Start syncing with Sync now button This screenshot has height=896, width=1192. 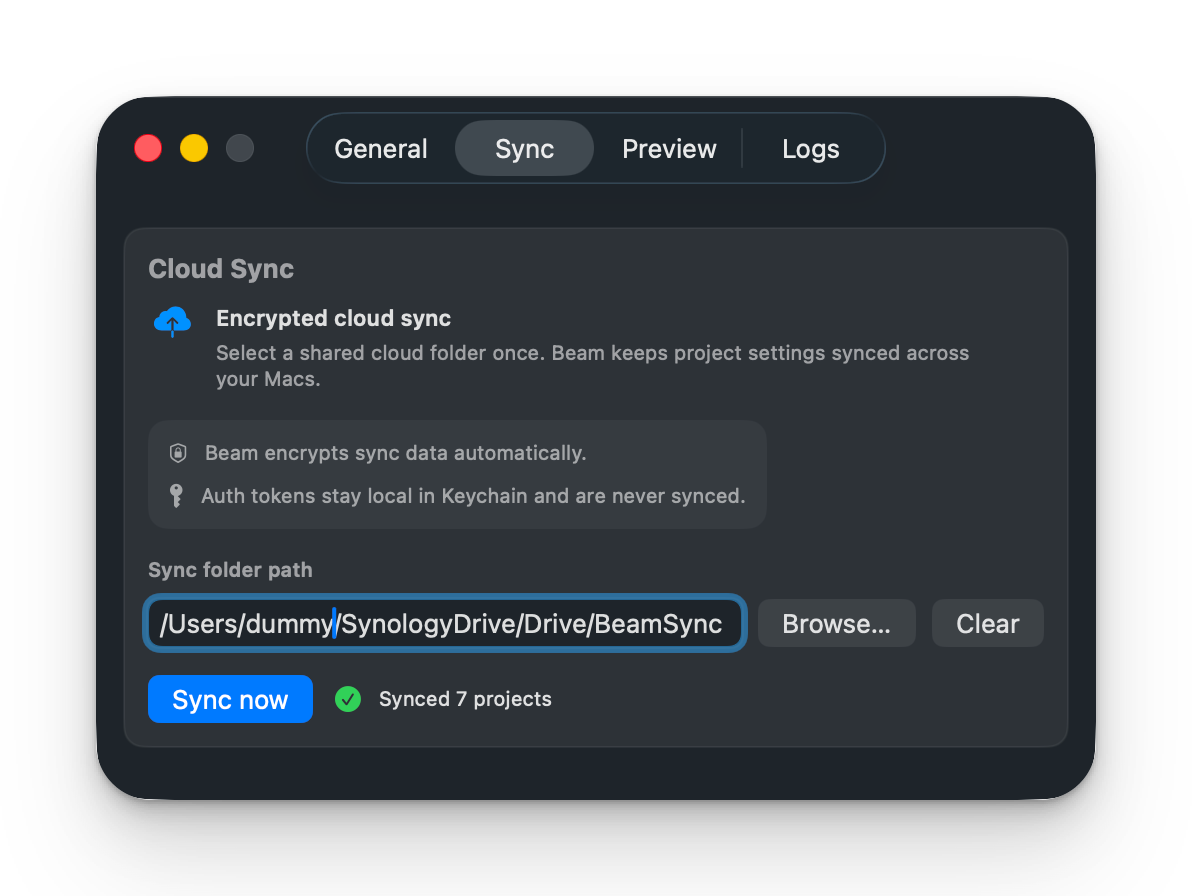tap(230, 700)
